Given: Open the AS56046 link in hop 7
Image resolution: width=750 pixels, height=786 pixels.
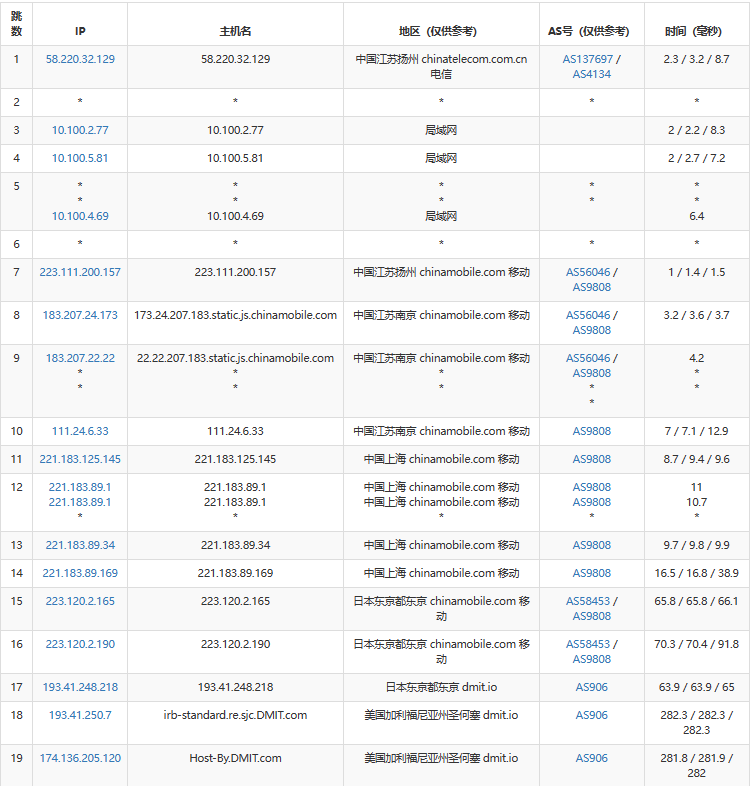Looking at the screenshot, I should [x=588, y=272].
